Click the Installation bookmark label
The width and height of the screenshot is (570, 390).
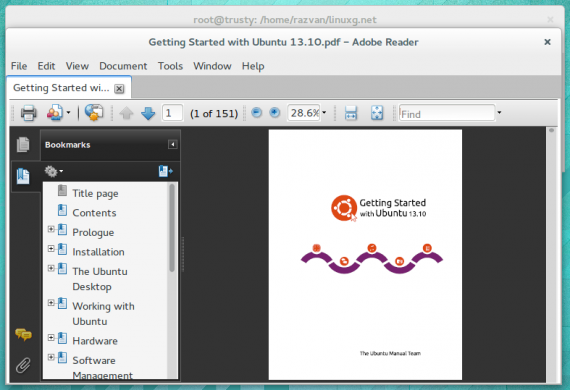tap(98, 252)
